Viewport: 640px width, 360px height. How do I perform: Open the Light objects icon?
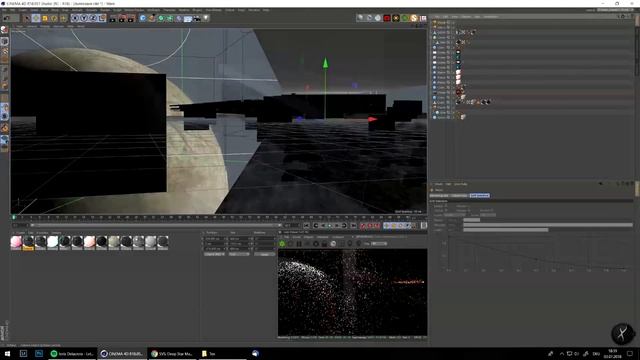206,18
